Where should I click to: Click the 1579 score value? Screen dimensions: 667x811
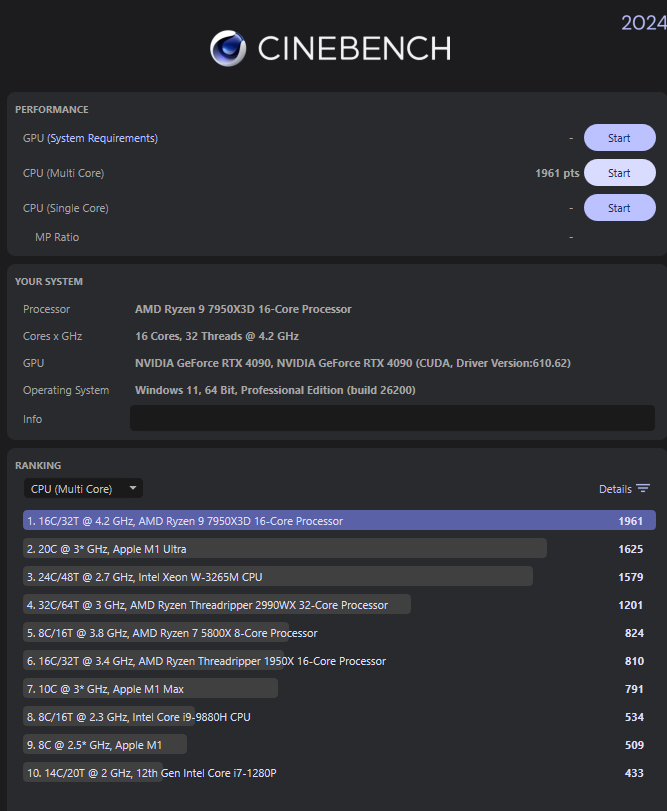point(631,577)
